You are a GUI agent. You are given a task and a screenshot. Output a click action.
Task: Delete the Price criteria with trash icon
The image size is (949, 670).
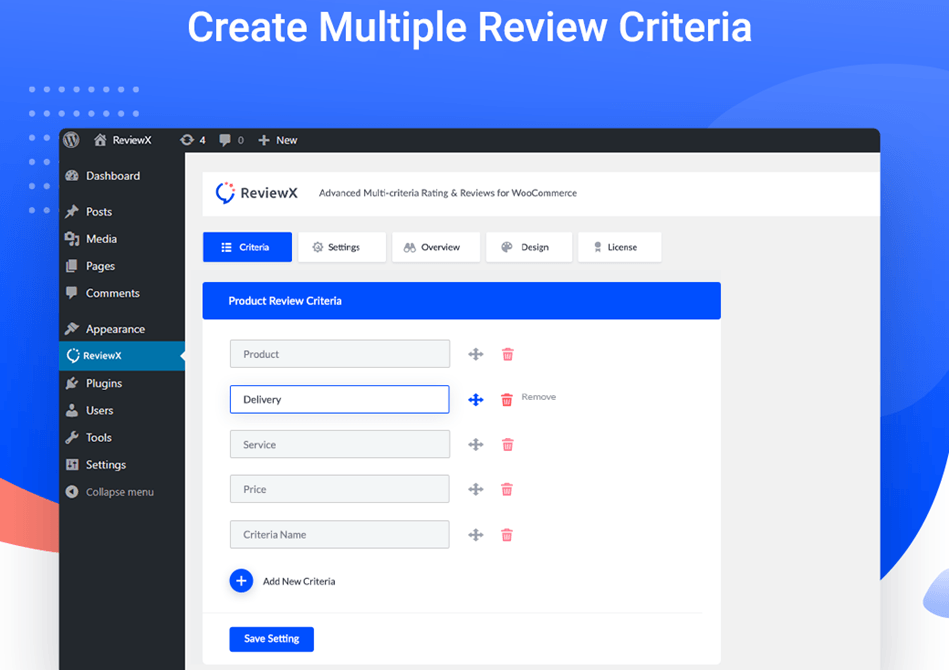507,489
